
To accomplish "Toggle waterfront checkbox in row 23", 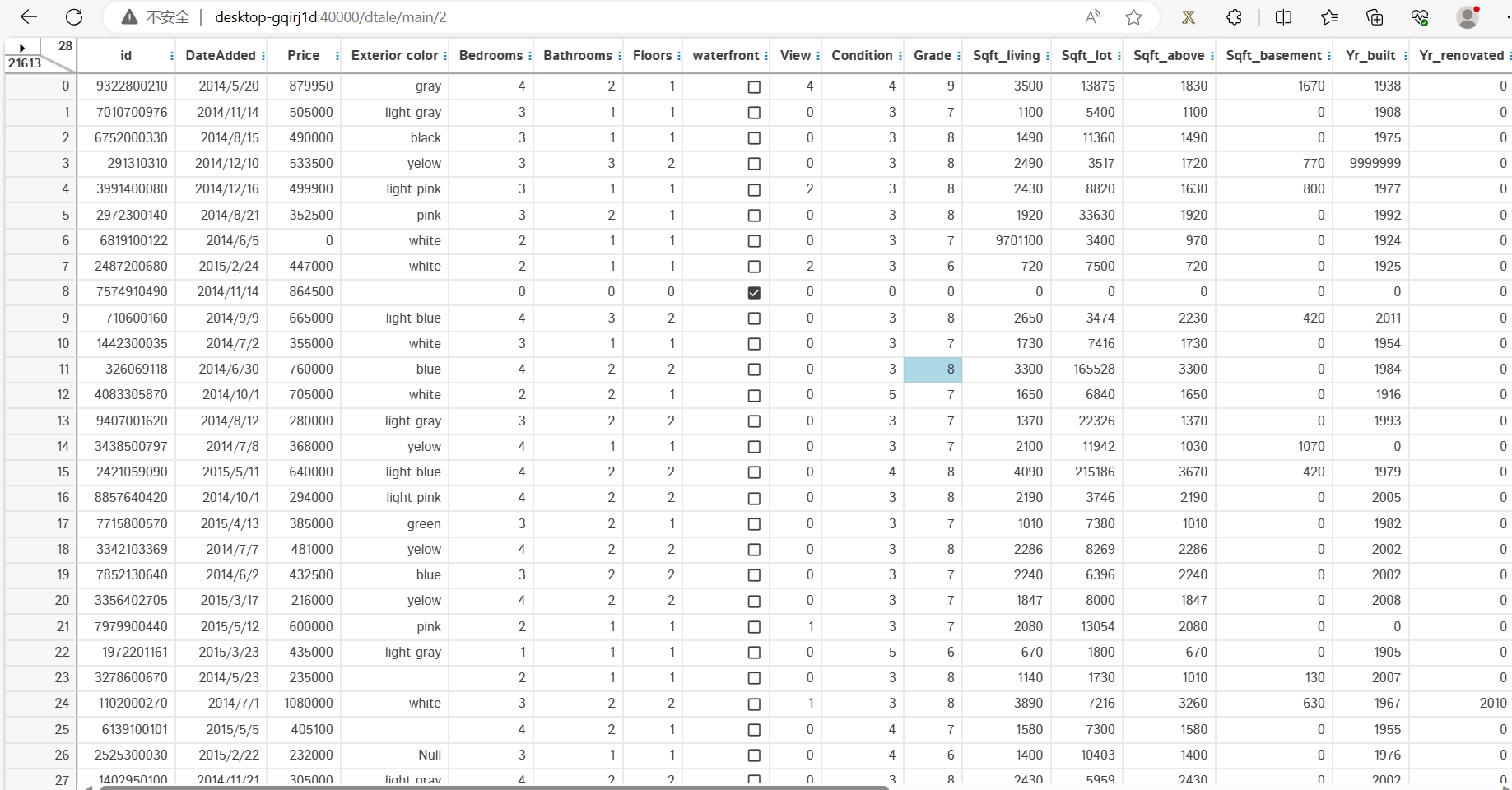I will pyautogui.click(x=754, y=678).
